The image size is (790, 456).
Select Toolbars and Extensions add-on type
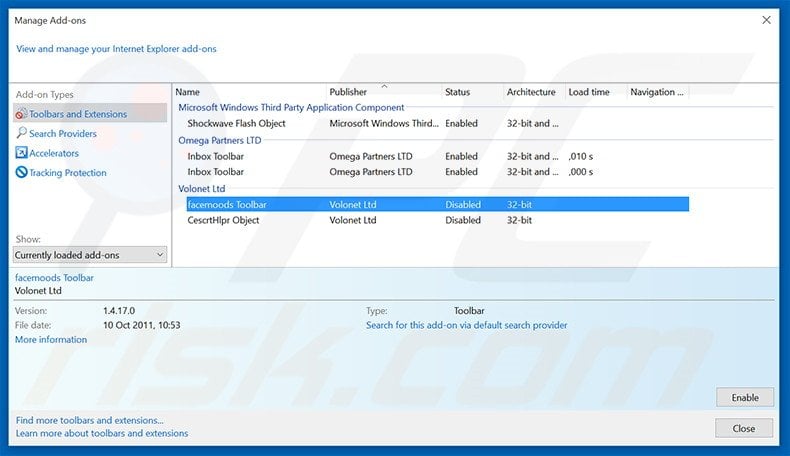[x=90, y=113]
